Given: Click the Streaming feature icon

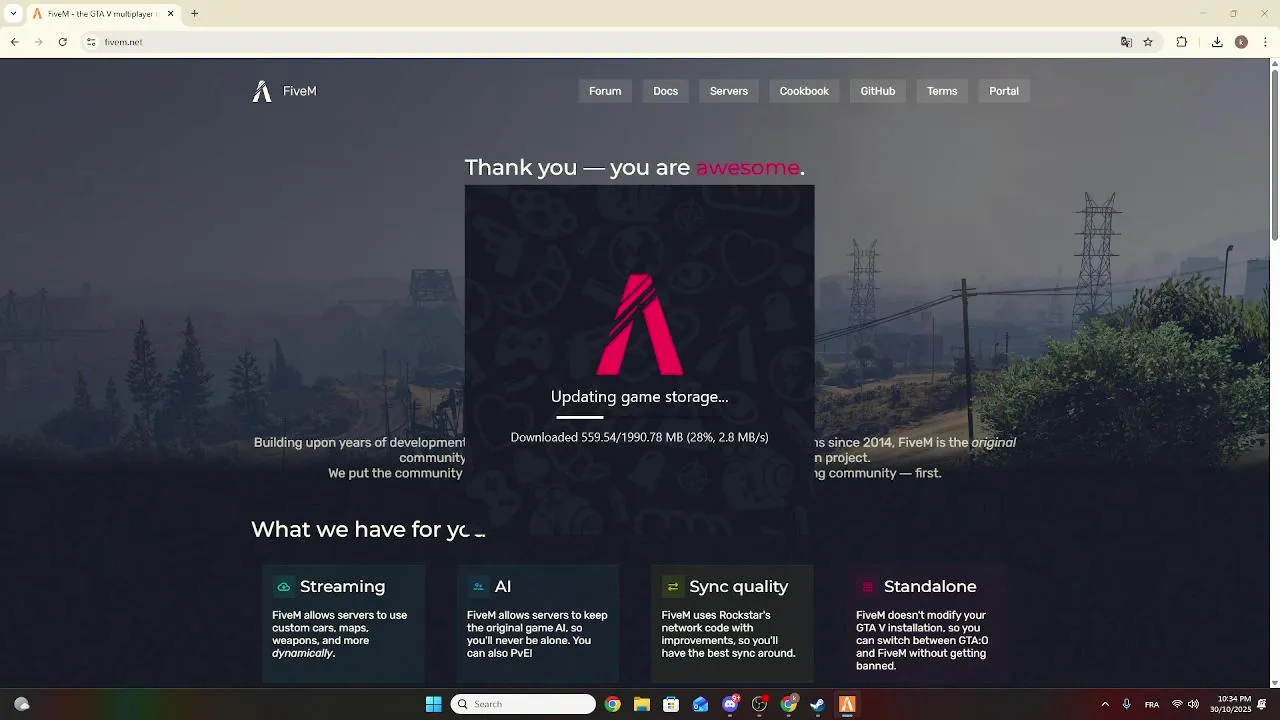Looking at the screenshot, I should [x=283, y=587].
